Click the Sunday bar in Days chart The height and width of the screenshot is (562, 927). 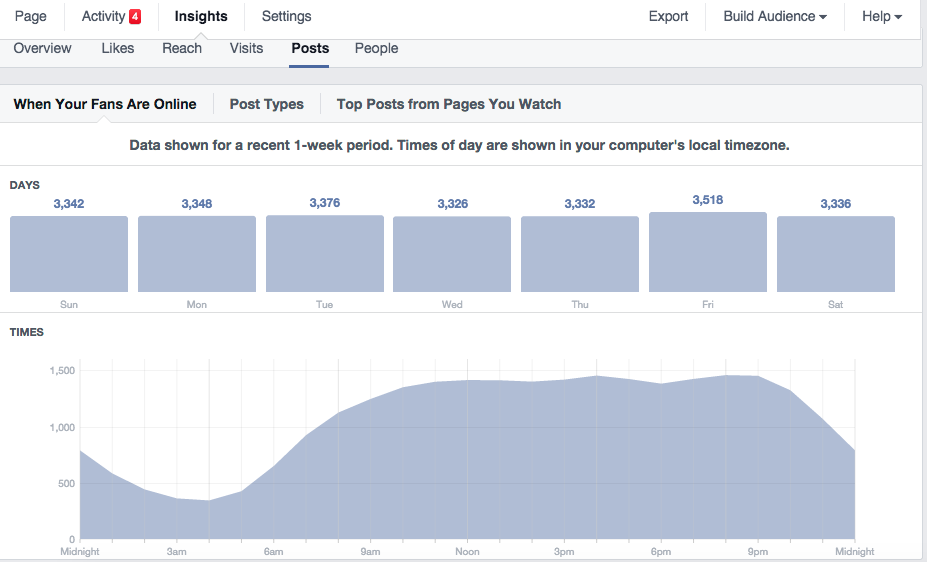coord(69,254)
